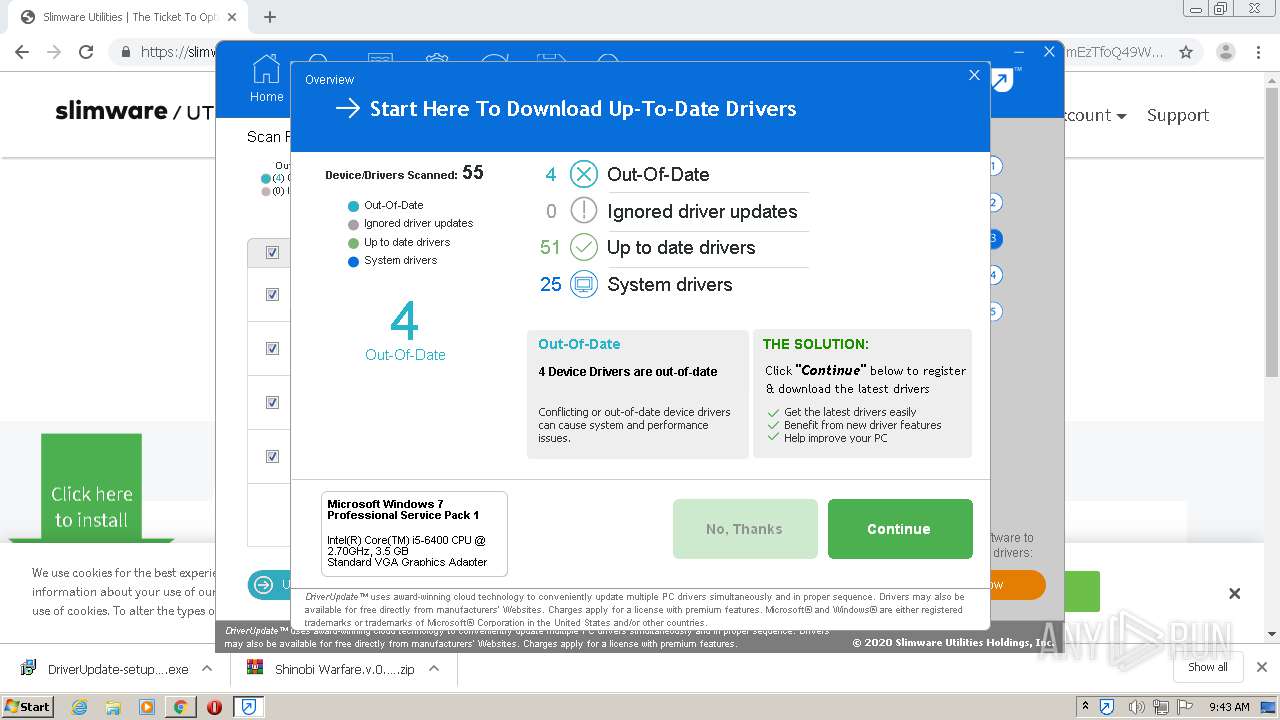Close the Overview dialog
The height and width of the screenshot is (720, 1280).
coord(974,75)
